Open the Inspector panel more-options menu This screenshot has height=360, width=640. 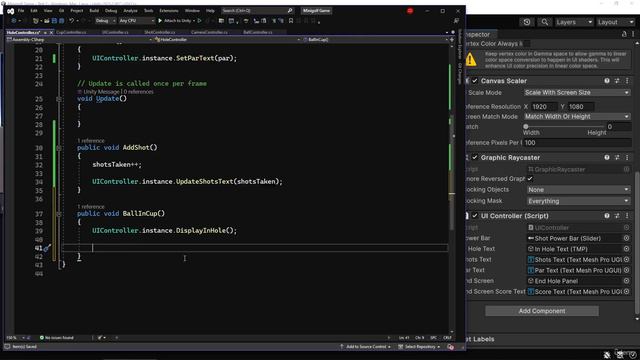(x=633, y=34)
